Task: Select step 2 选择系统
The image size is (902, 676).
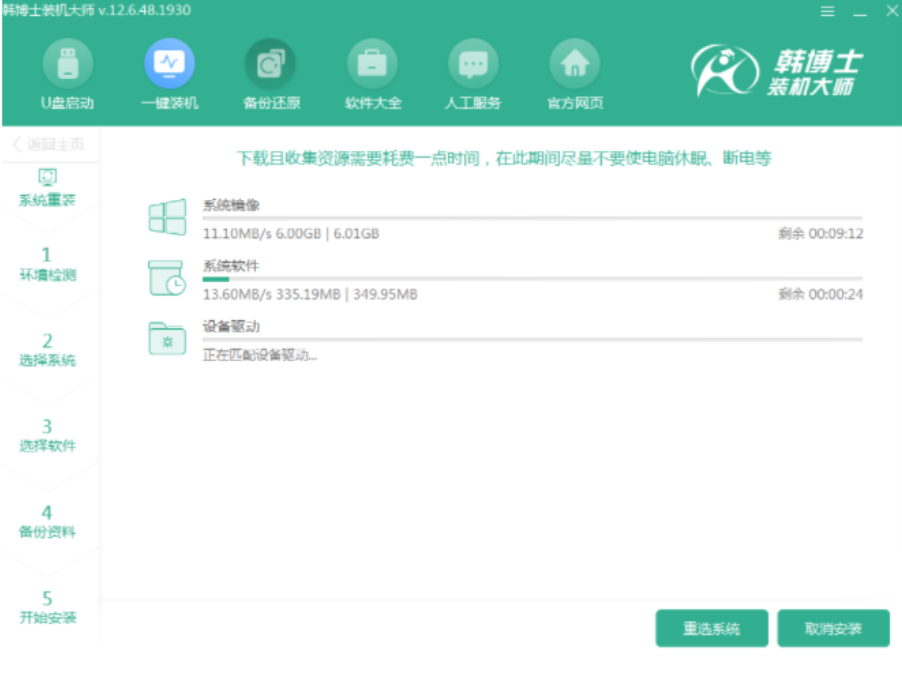Action: click(x=47, y=350)
